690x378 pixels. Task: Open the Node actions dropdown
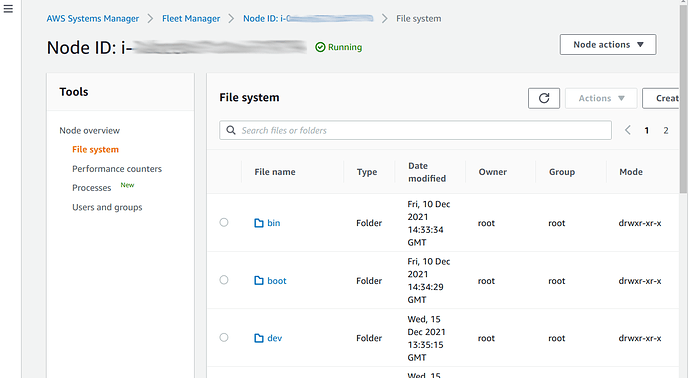[608, 44]
